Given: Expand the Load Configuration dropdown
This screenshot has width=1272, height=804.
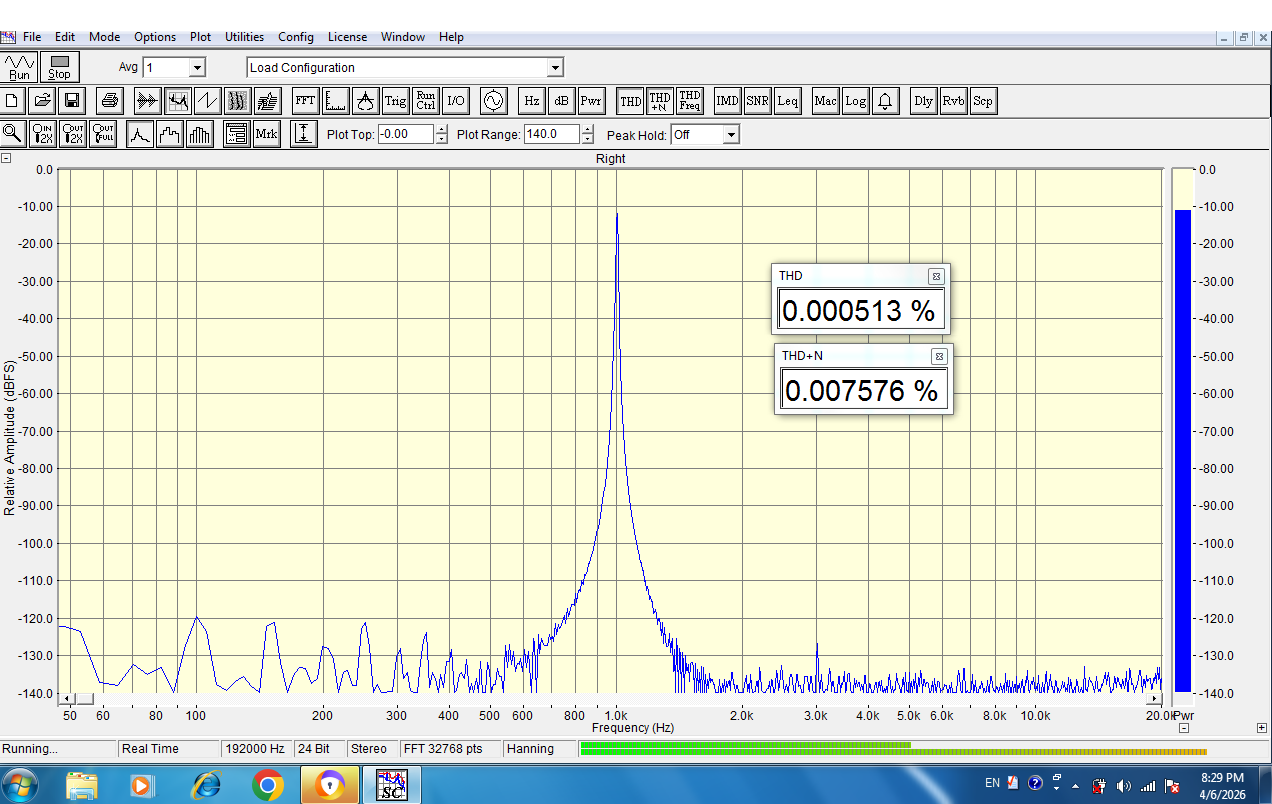Looking at the screenshot, I should [556, 68].
